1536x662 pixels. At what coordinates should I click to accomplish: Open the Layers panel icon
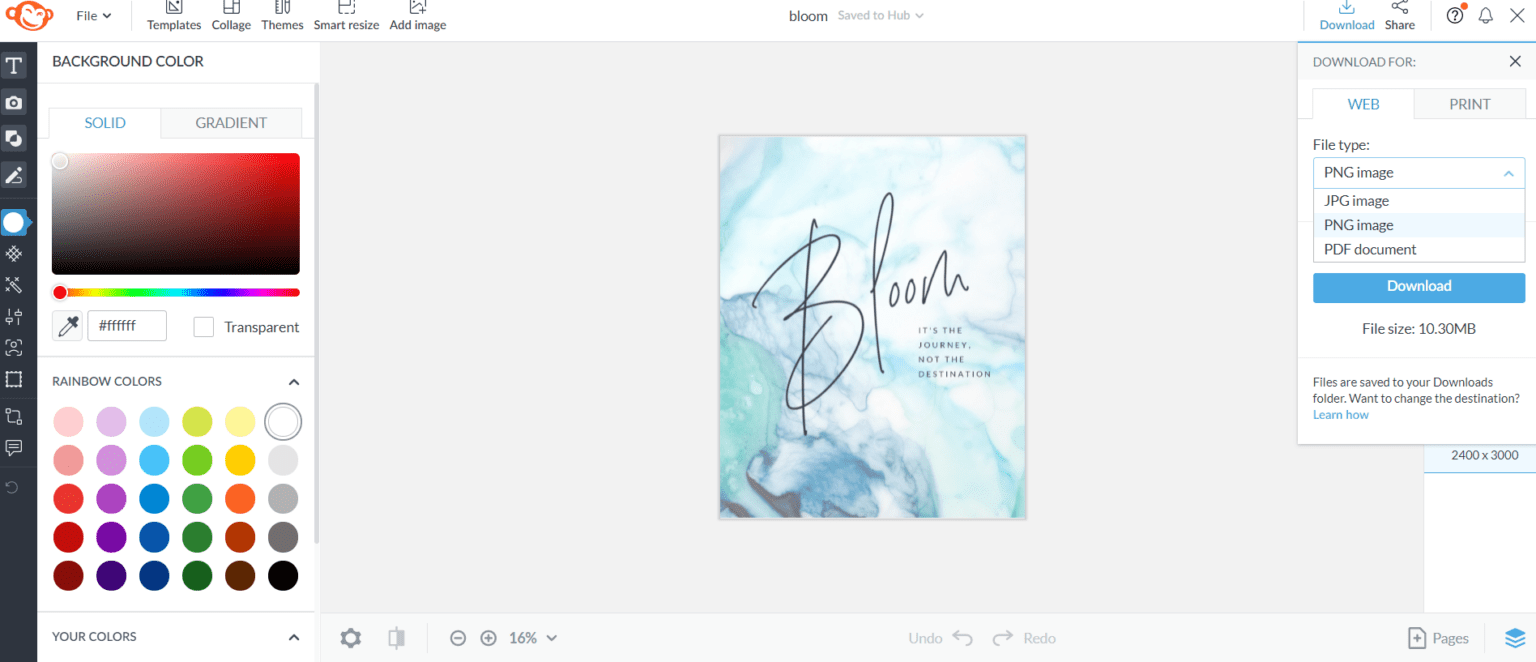click(1516, 638)
